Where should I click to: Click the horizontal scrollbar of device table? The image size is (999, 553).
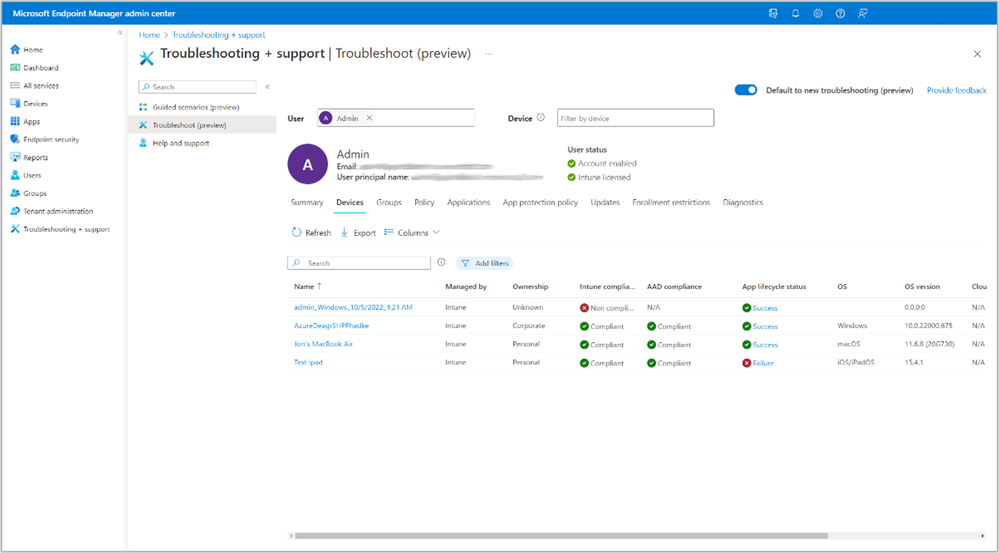(561, 536)
